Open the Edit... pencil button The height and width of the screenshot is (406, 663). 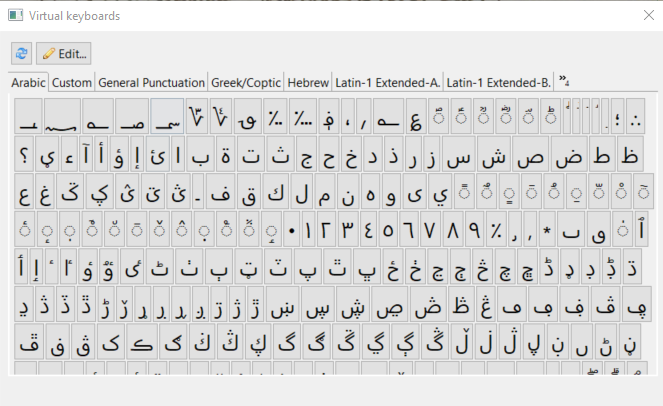point(63,54)
